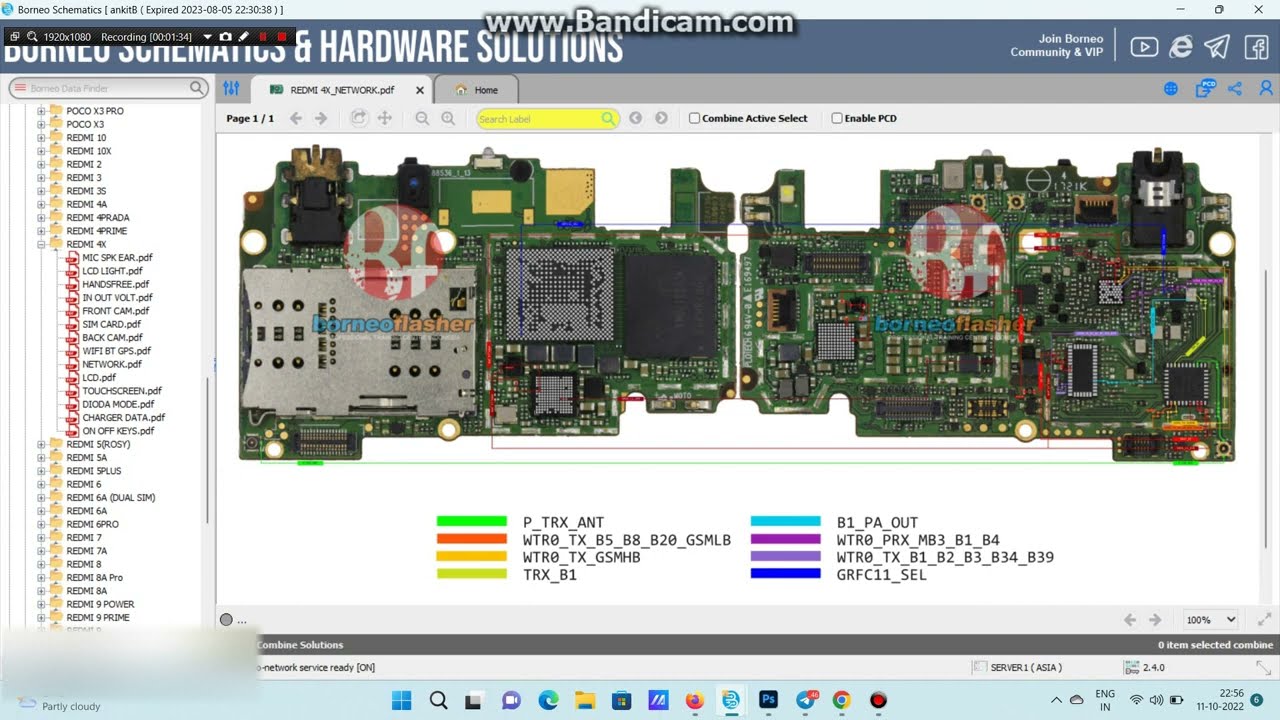
Task: Click the next arrow near zoom percentage
Action: pyautogui.click(x=1155, y=620)
